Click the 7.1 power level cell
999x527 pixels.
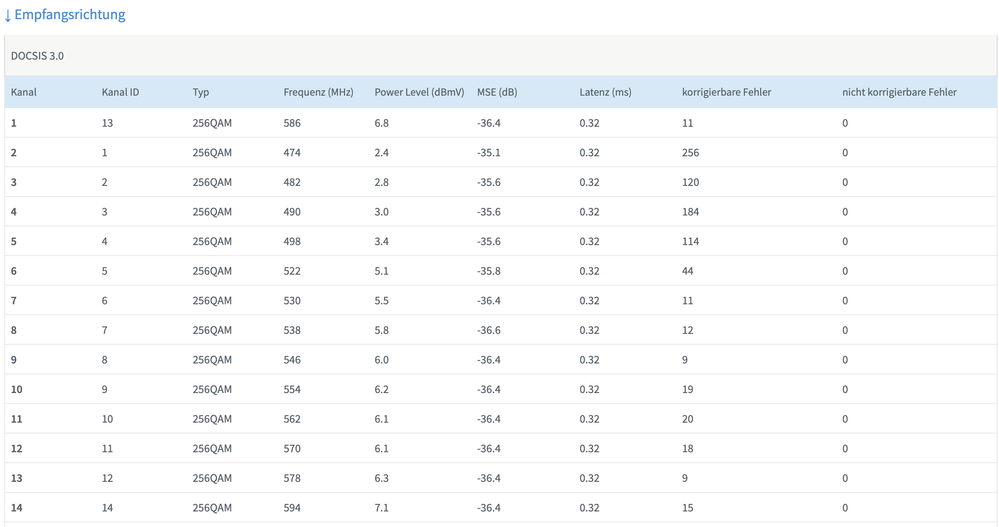[382, 508]
